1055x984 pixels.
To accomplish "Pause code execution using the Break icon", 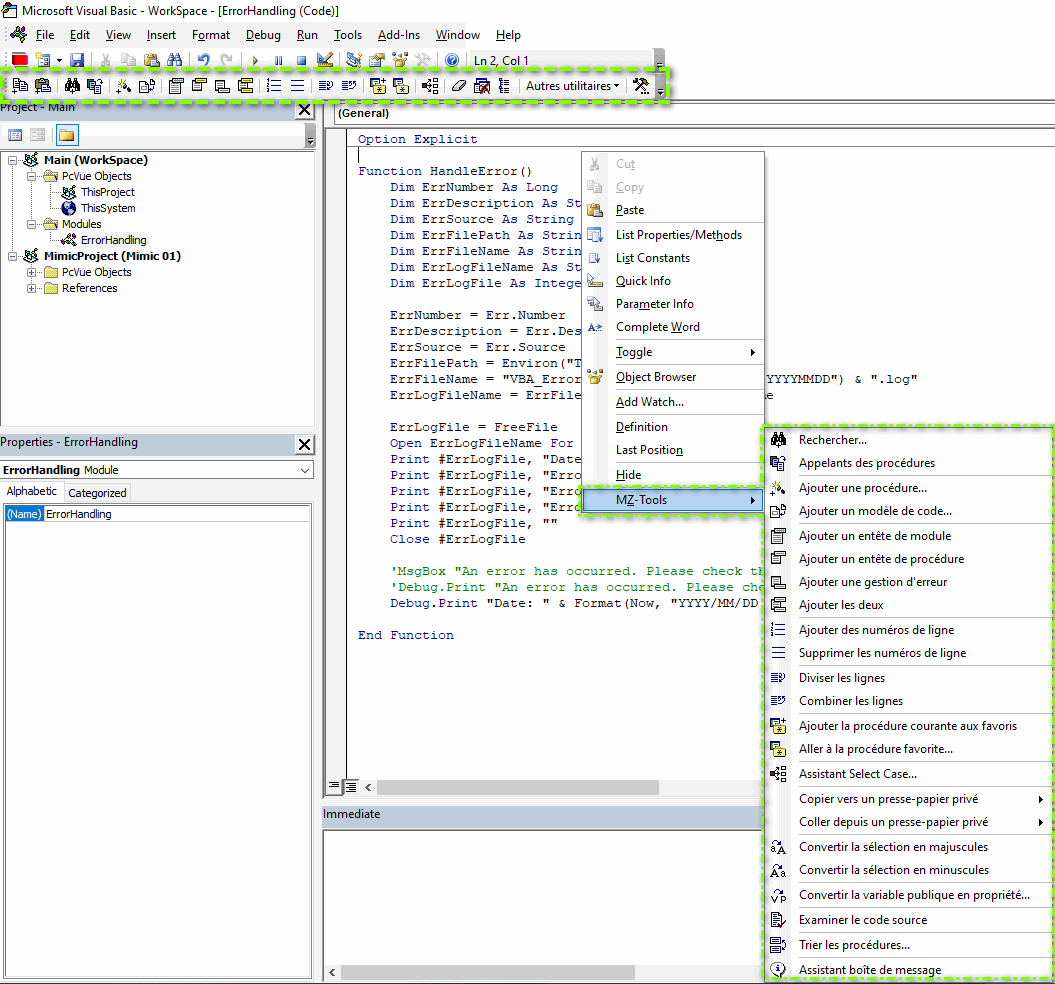I will (280, 60).
